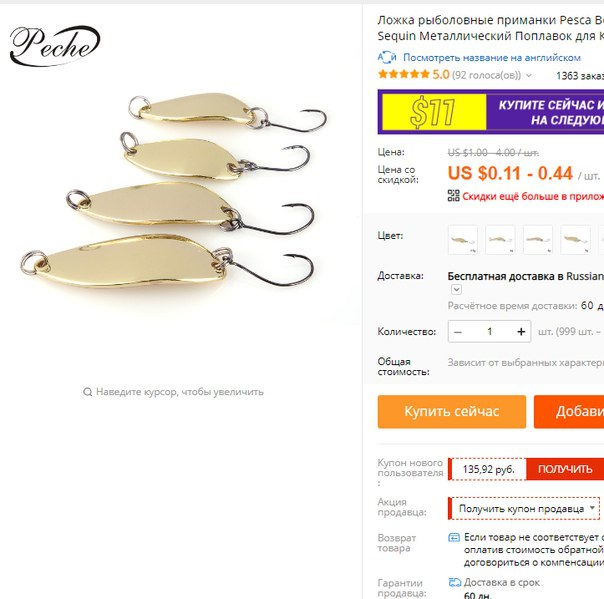This screenshot has height=599, width=604.
Task: Click the translate icon beside the English title link
Action: [x=387, y=57]
